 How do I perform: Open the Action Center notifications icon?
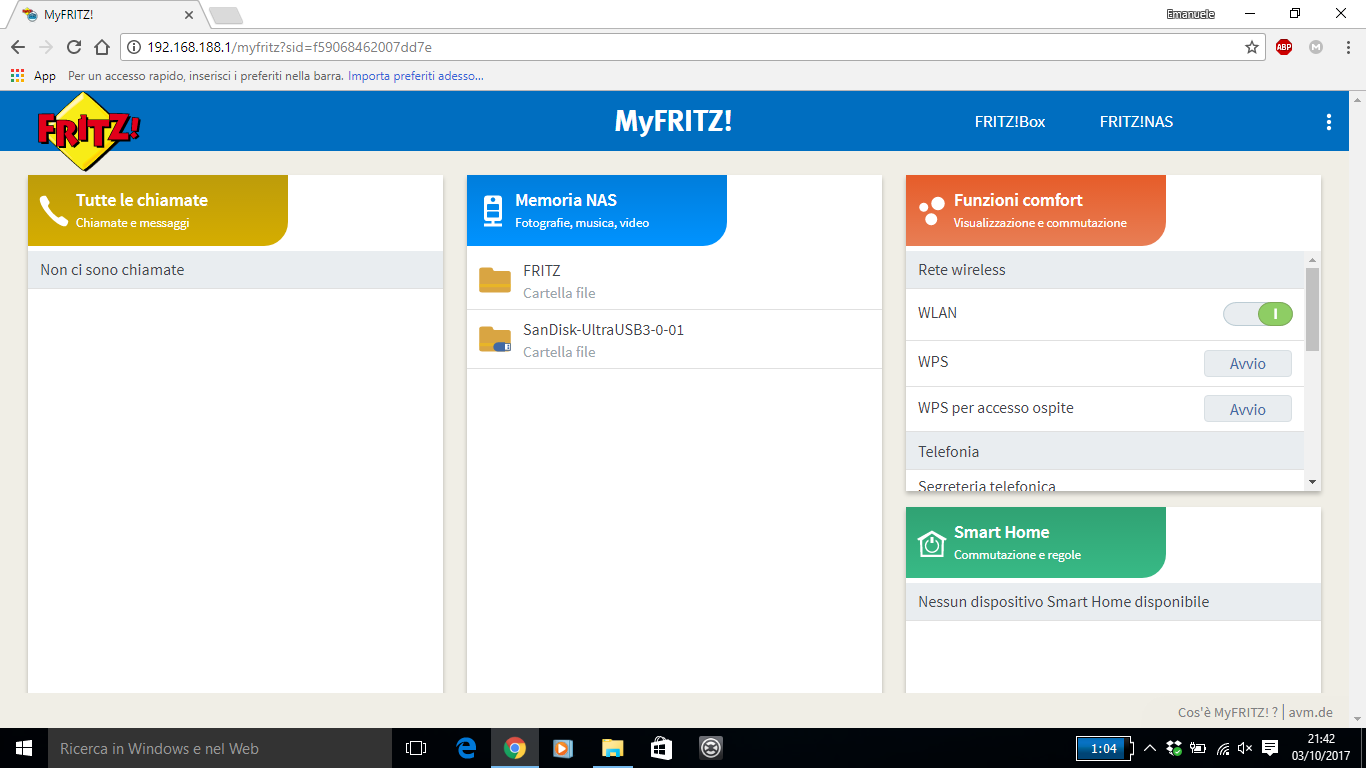[1270, 748]
